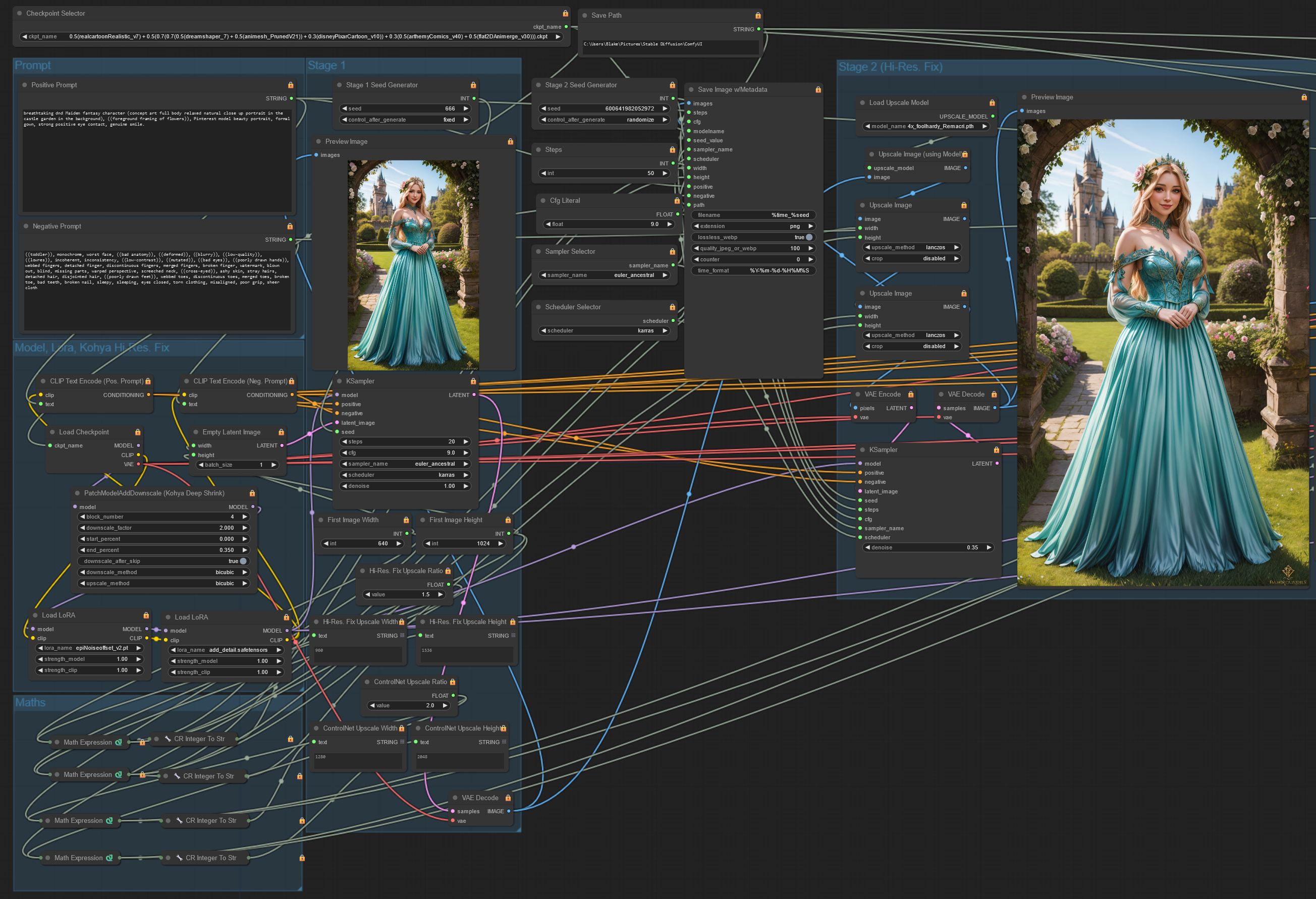Click the graph icon on a Math Expression node

point(119,742)
